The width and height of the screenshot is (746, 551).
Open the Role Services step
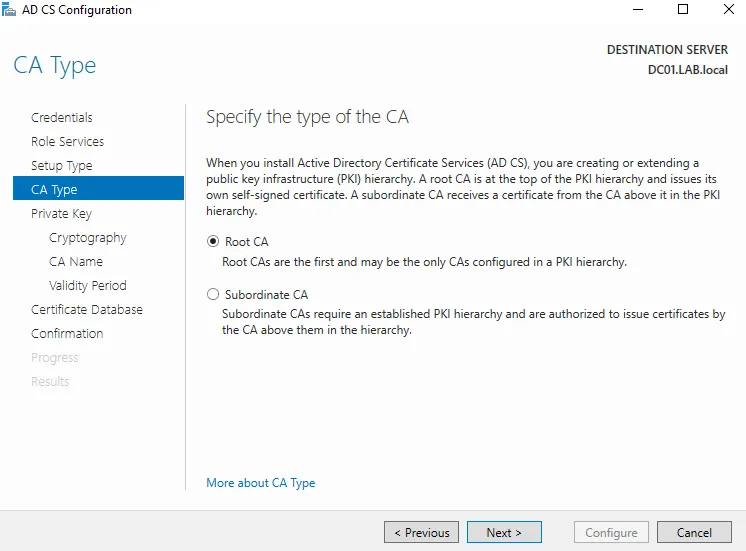pos(68,141)
